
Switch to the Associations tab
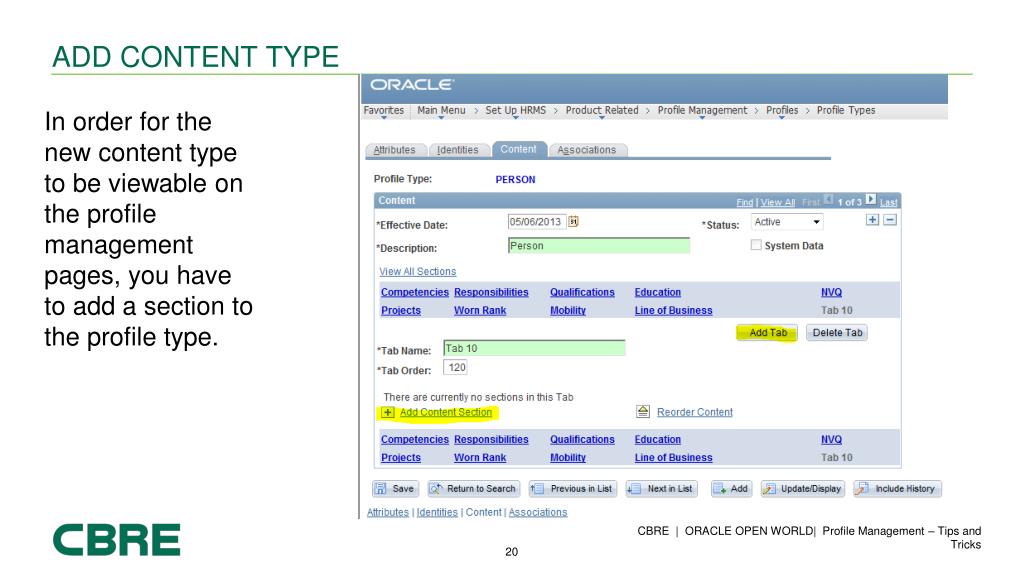pyautogui.click(x=587, y=150)
